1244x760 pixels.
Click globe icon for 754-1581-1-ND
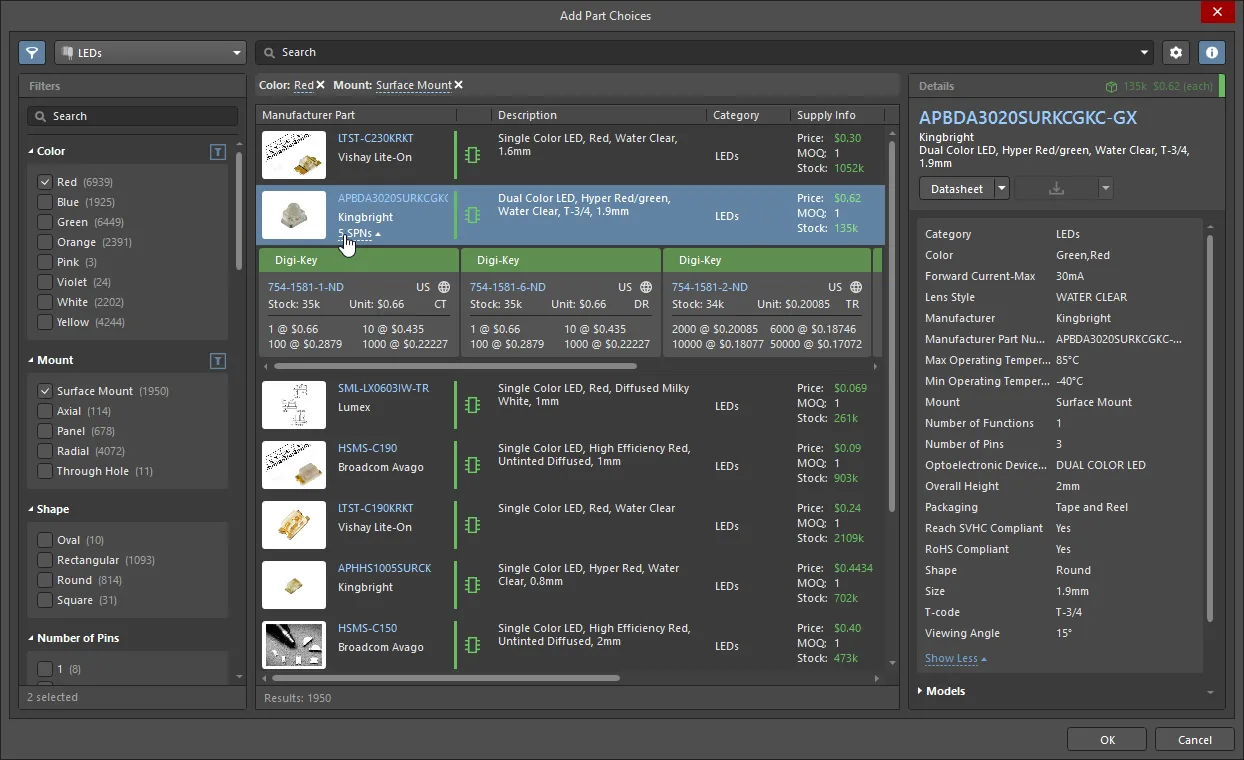tap(444, 287)
